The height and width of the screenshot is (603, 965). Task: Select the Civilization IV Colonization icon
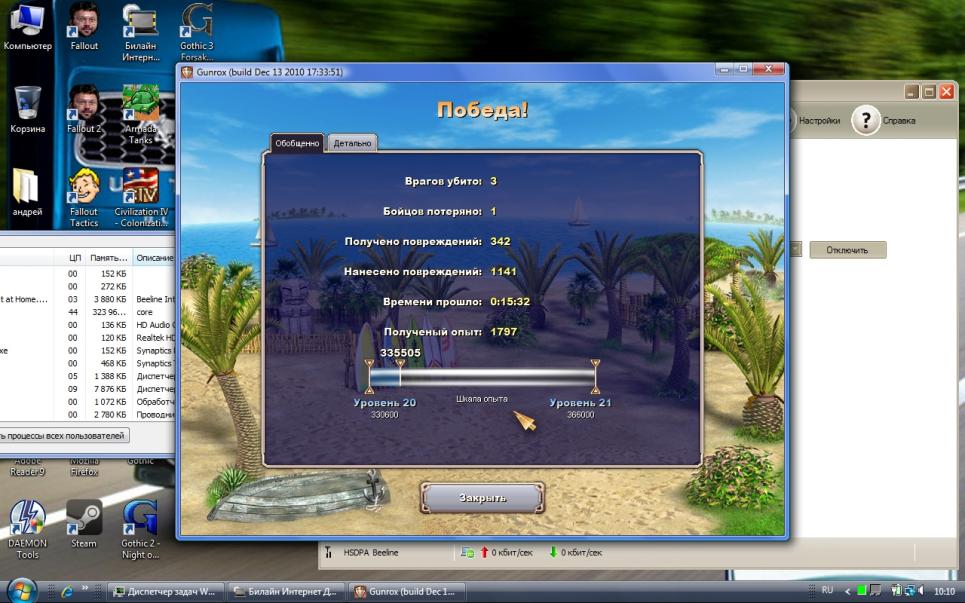tap(141, 188)
